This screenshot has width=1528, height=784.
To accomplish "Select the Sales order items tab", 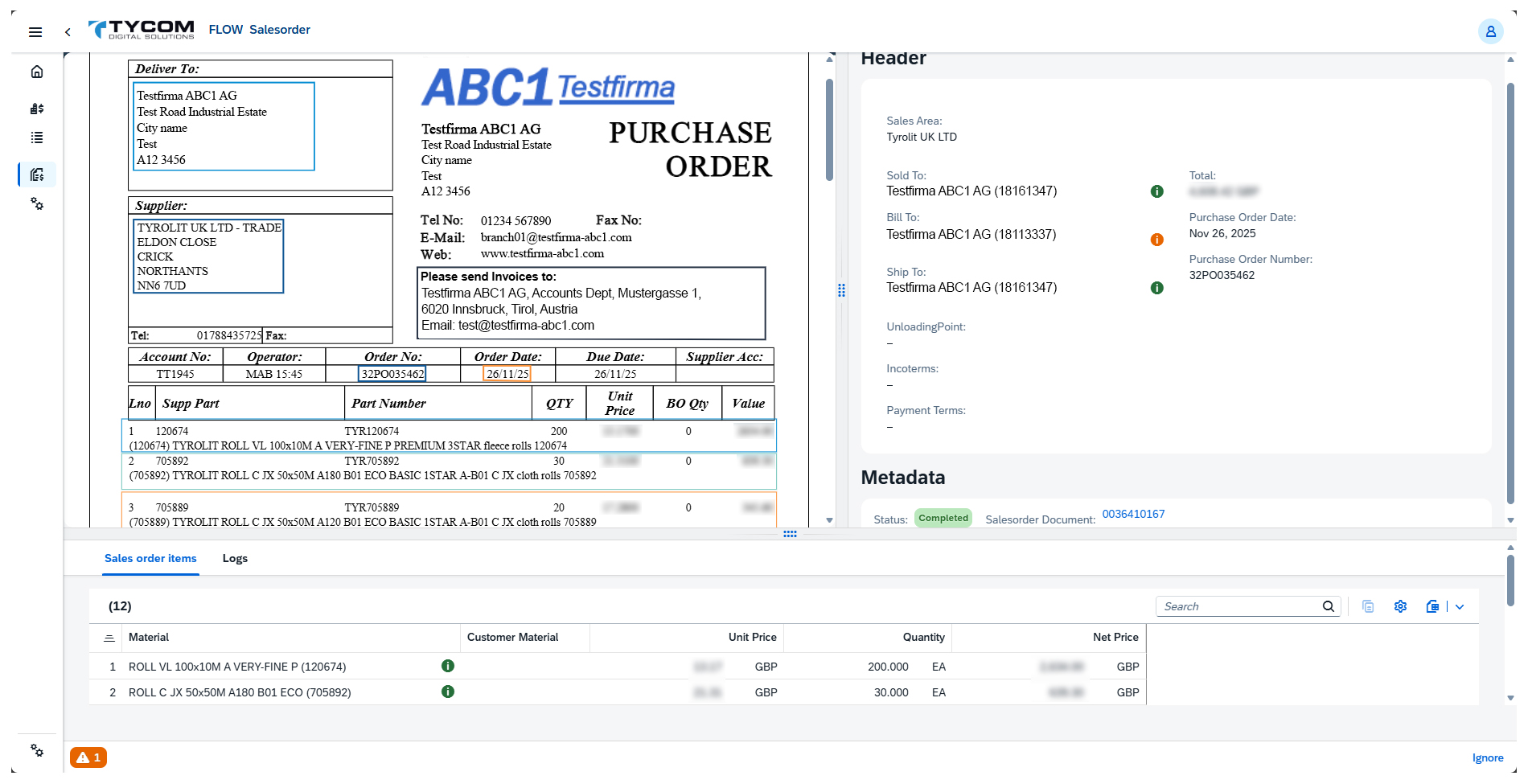I will [x=150, y=558].
